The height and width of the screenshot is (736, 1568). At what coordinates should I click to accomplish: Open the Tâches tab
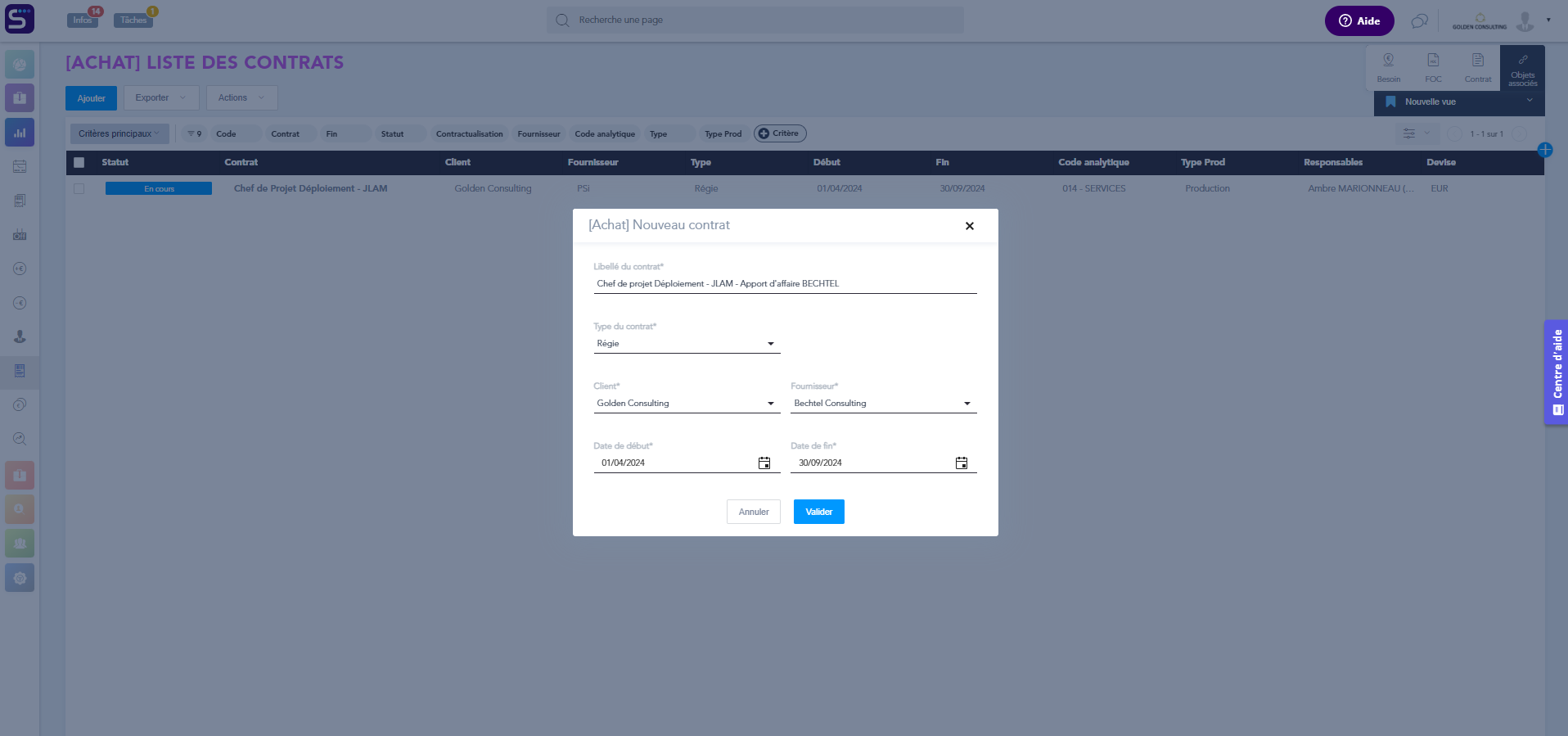[x=133, y=20]
